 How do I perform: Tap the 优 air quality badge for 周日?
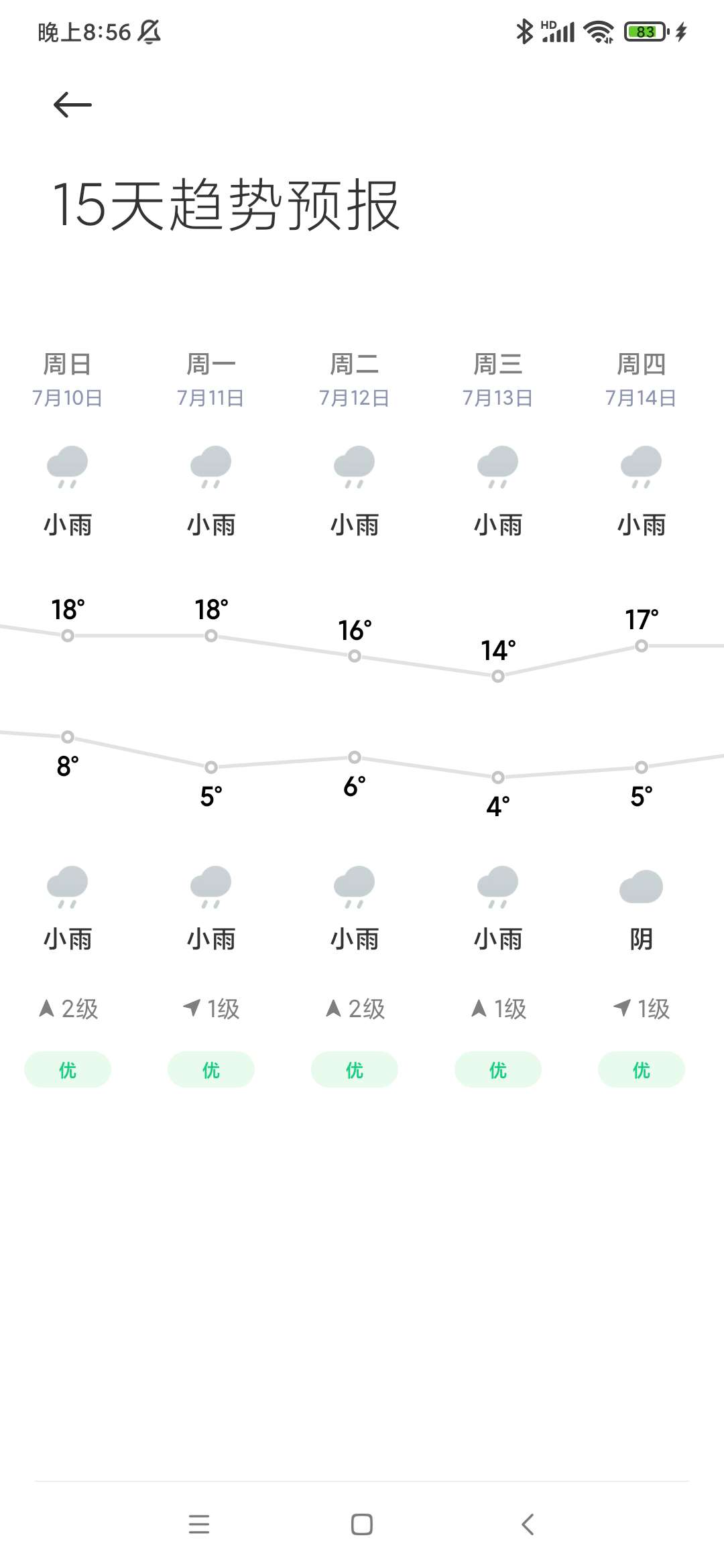68,1069
